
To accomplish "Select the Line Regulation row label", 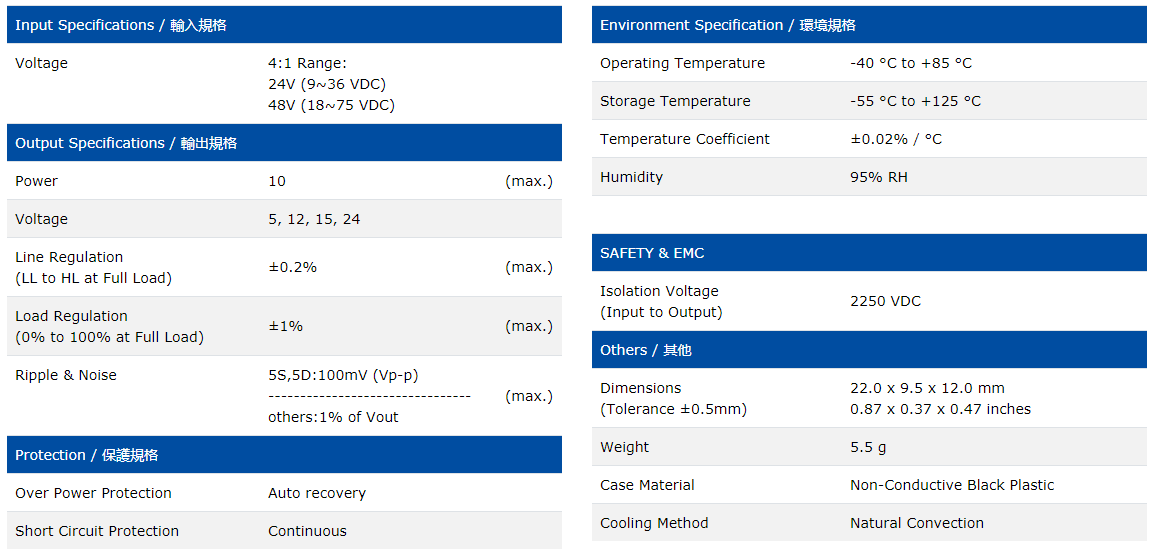I will (93, 267).
